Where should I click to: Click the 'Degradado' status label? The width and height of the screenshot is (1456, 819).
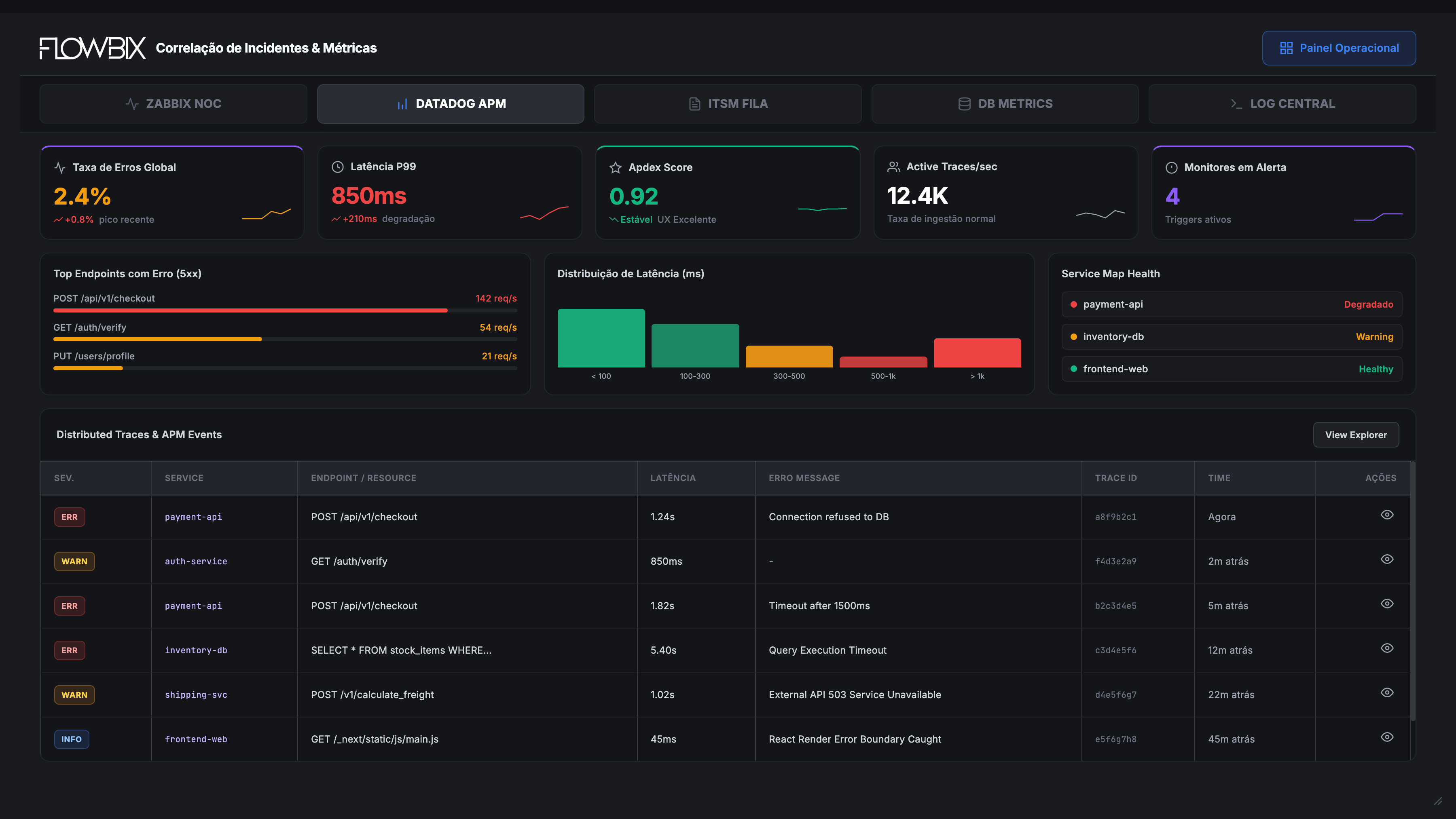click(1368, 304)
